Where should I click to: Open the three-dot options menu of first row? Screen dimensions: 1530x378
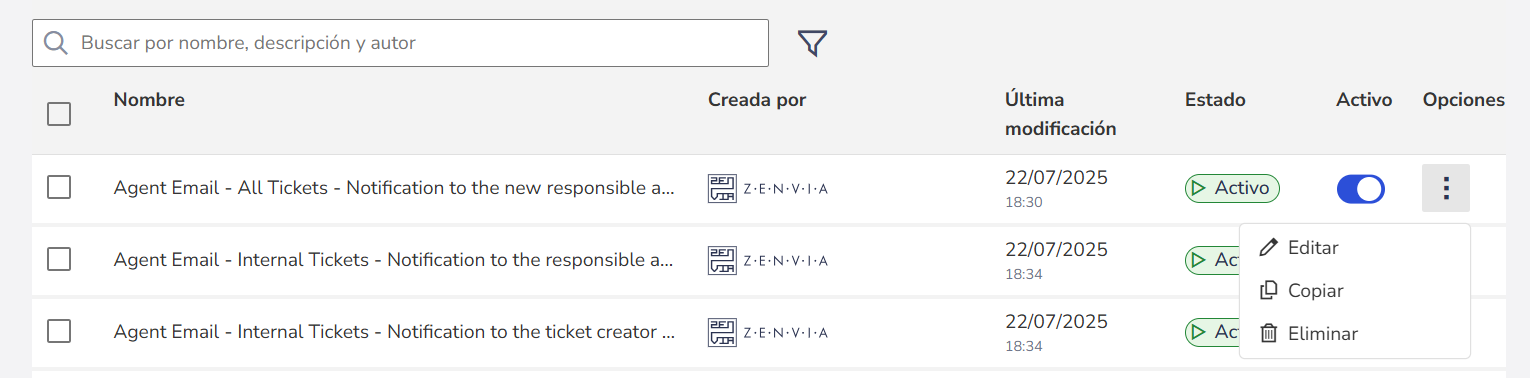click(1446, 188)
